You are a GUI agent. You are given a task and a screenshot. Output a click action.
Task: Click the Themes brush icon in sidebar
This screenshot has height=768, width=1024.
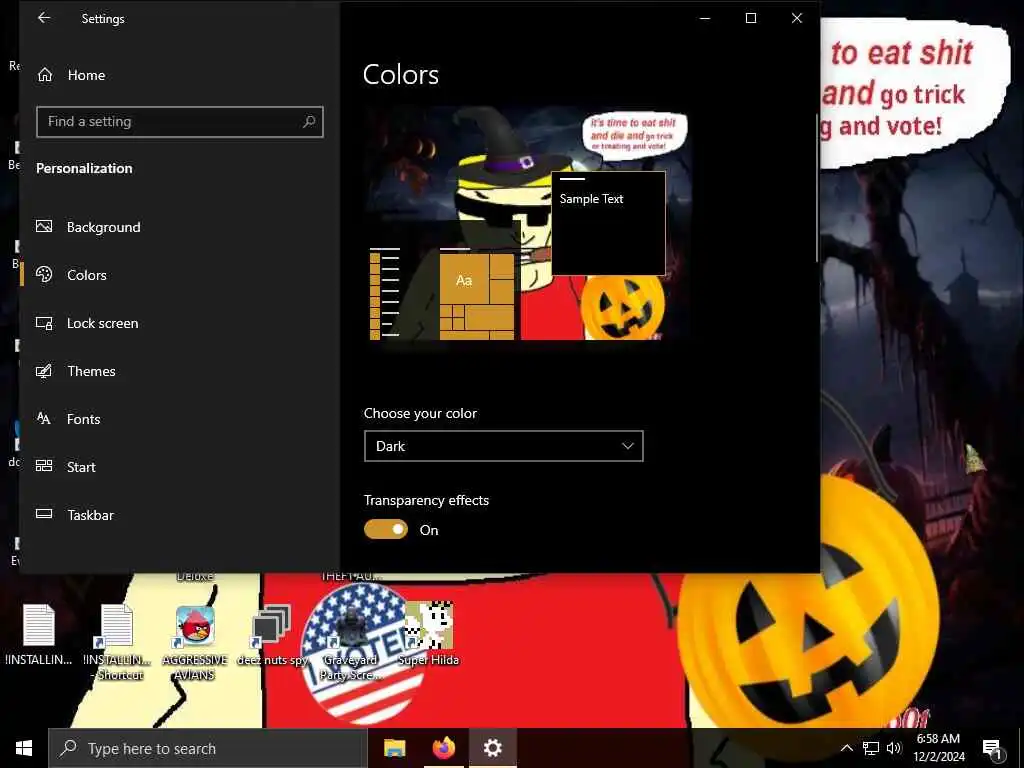point(44,371)
